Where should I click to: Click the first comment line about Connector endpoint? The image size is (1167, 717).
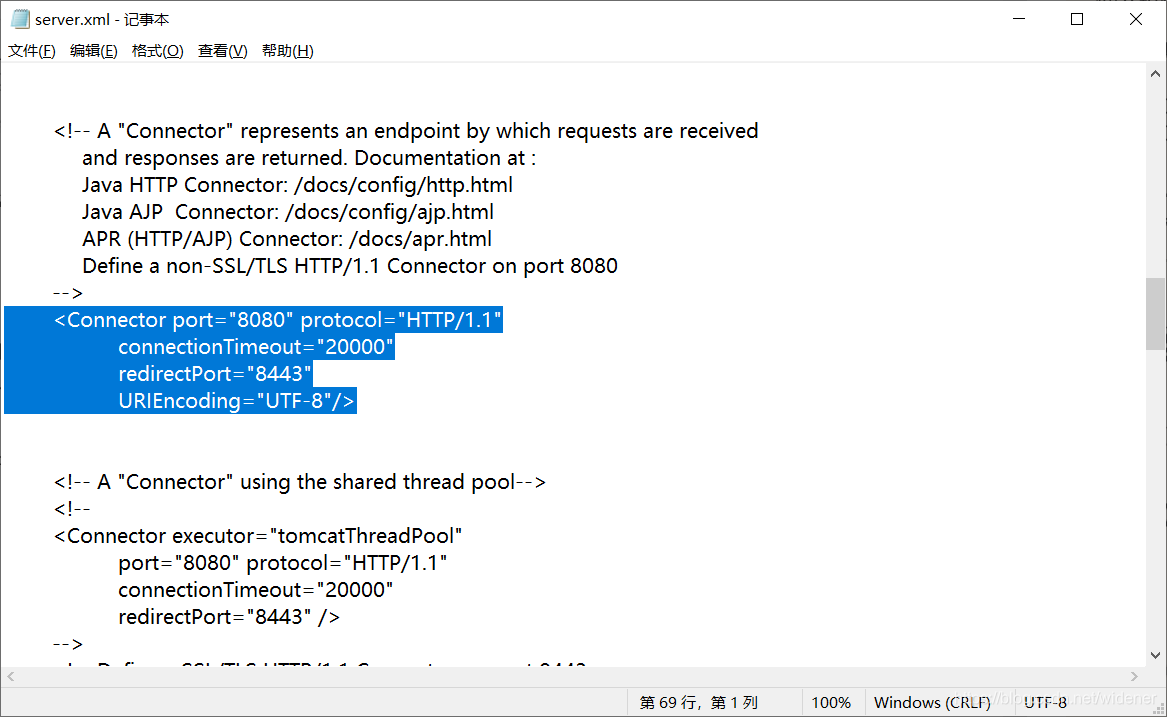pos(406,131)
